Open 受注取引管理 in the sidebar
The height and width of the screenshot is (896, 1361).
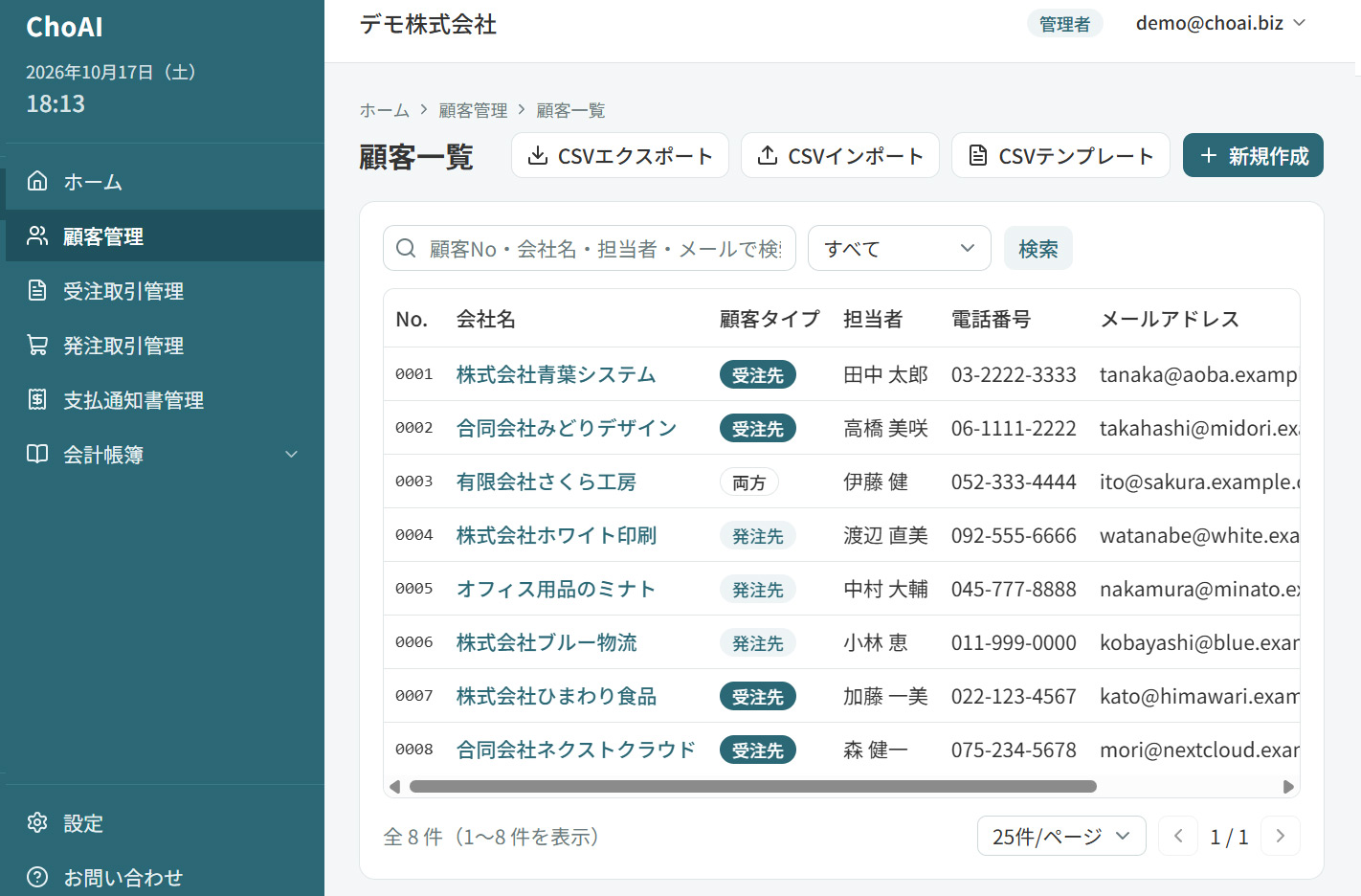point(165,290)
